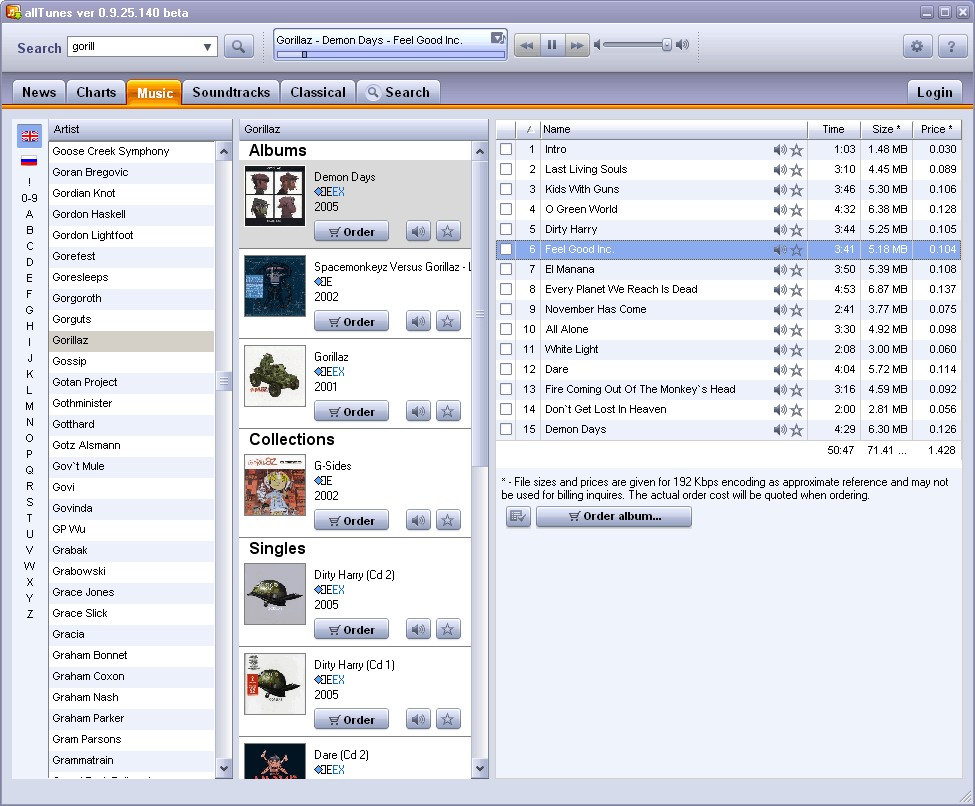Sort tracks by Size column
The height and width of the screenshot is (806, 975).
(x=886, y=129)
